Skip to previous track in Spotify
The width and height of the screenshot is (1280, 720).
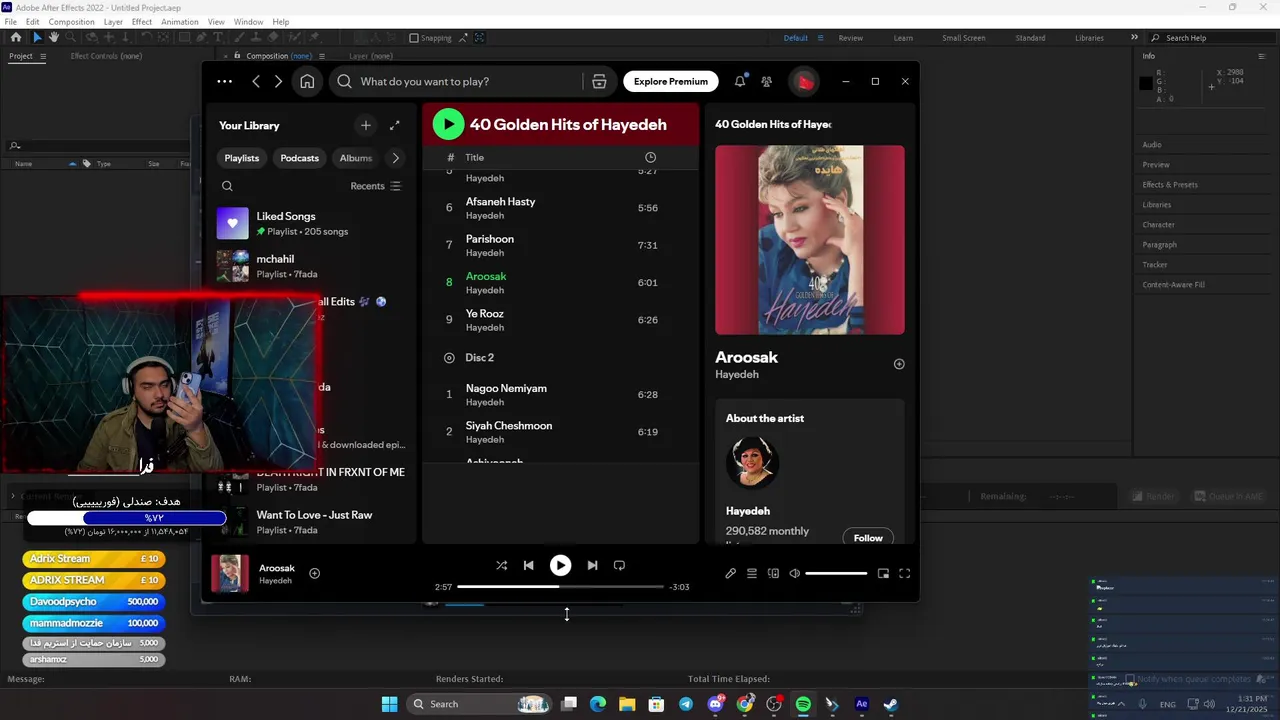(x=528, y=565)
